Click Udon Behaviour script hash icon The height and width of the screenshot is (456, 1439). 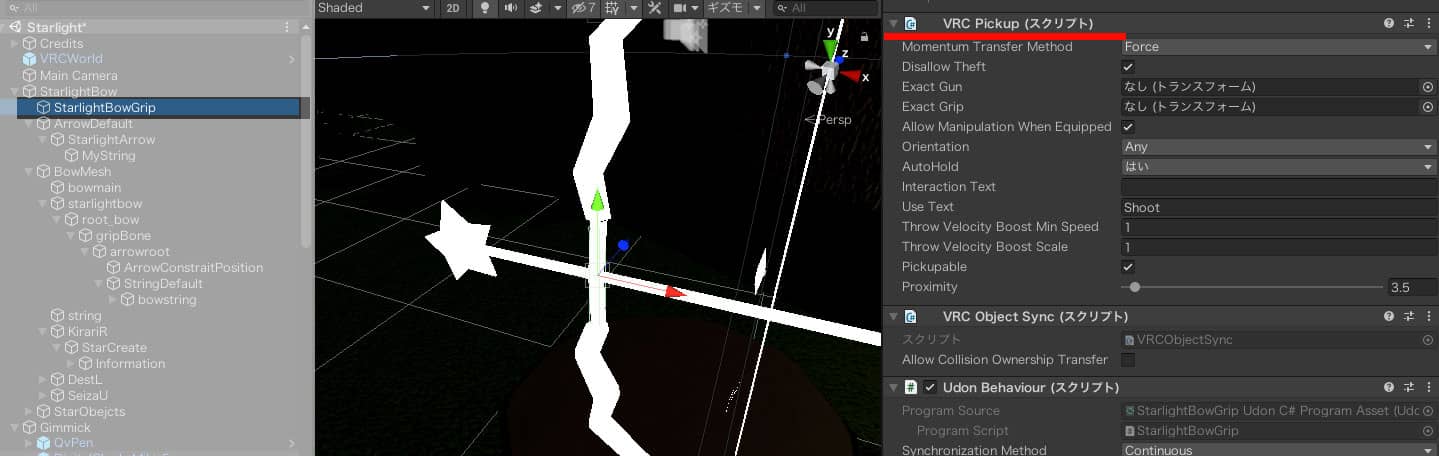[x=911, y=387]
